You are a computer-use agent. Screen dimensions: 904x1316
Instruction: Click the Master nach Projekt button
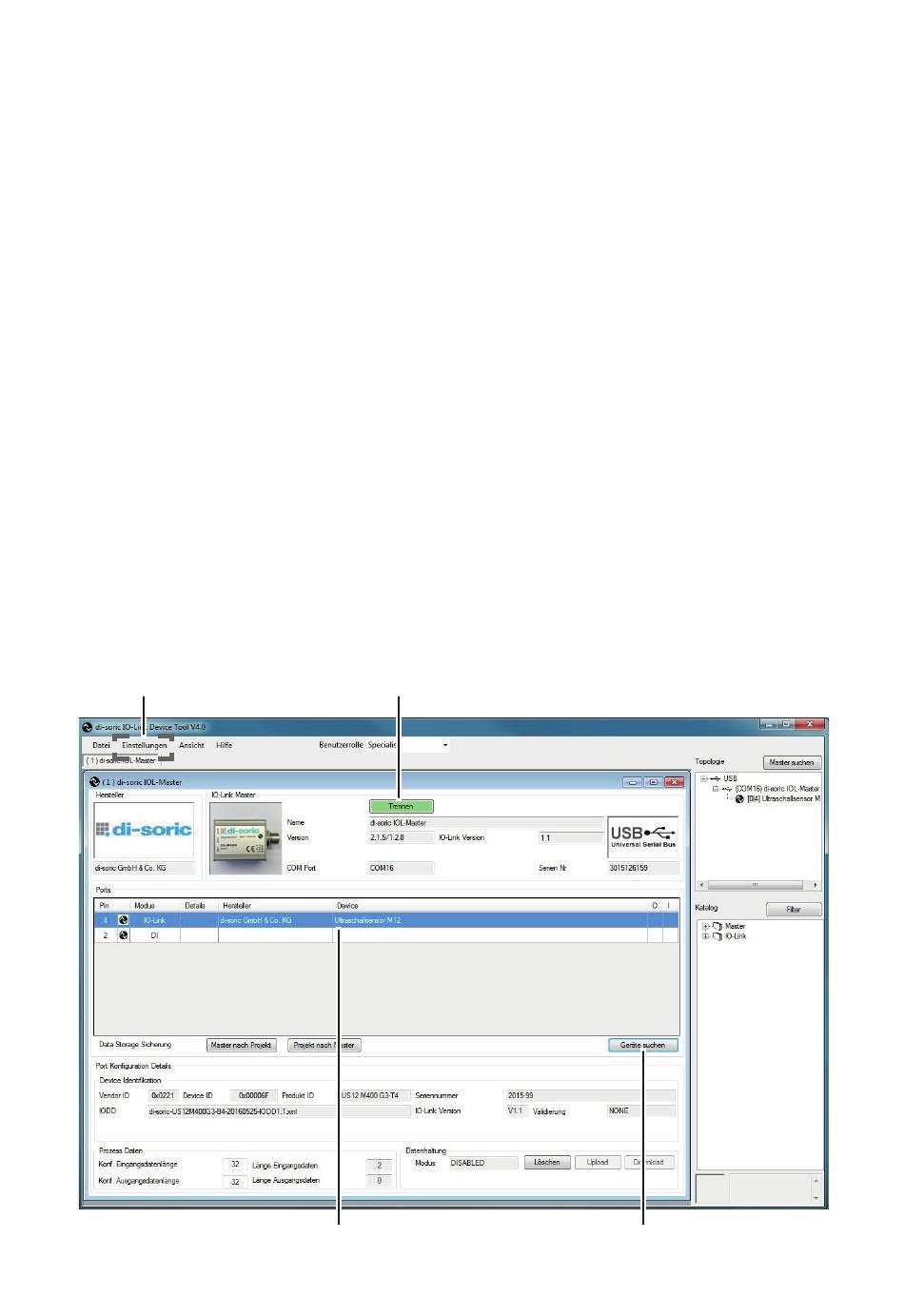242,1045
